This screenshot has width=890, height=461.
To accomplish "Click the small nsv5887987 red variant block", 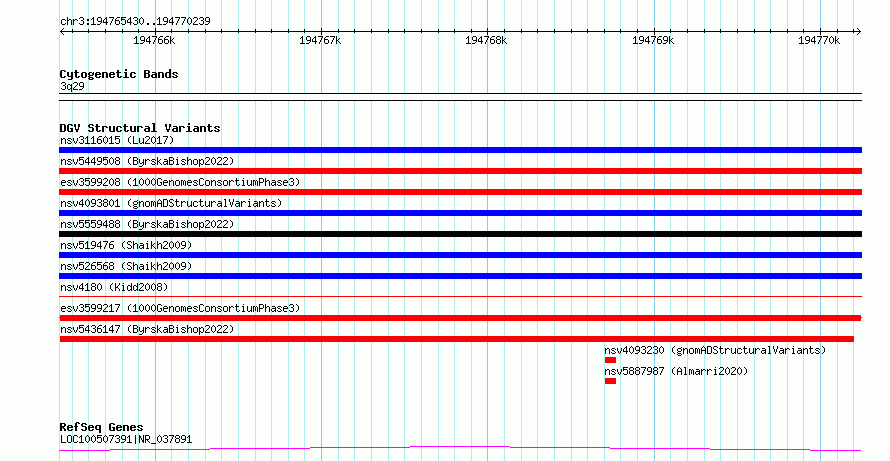I will 610,382.
